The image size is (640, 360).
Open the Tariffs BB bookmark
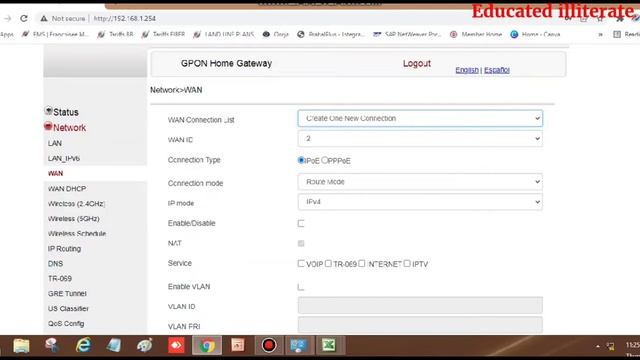click(x=116, y=34)
